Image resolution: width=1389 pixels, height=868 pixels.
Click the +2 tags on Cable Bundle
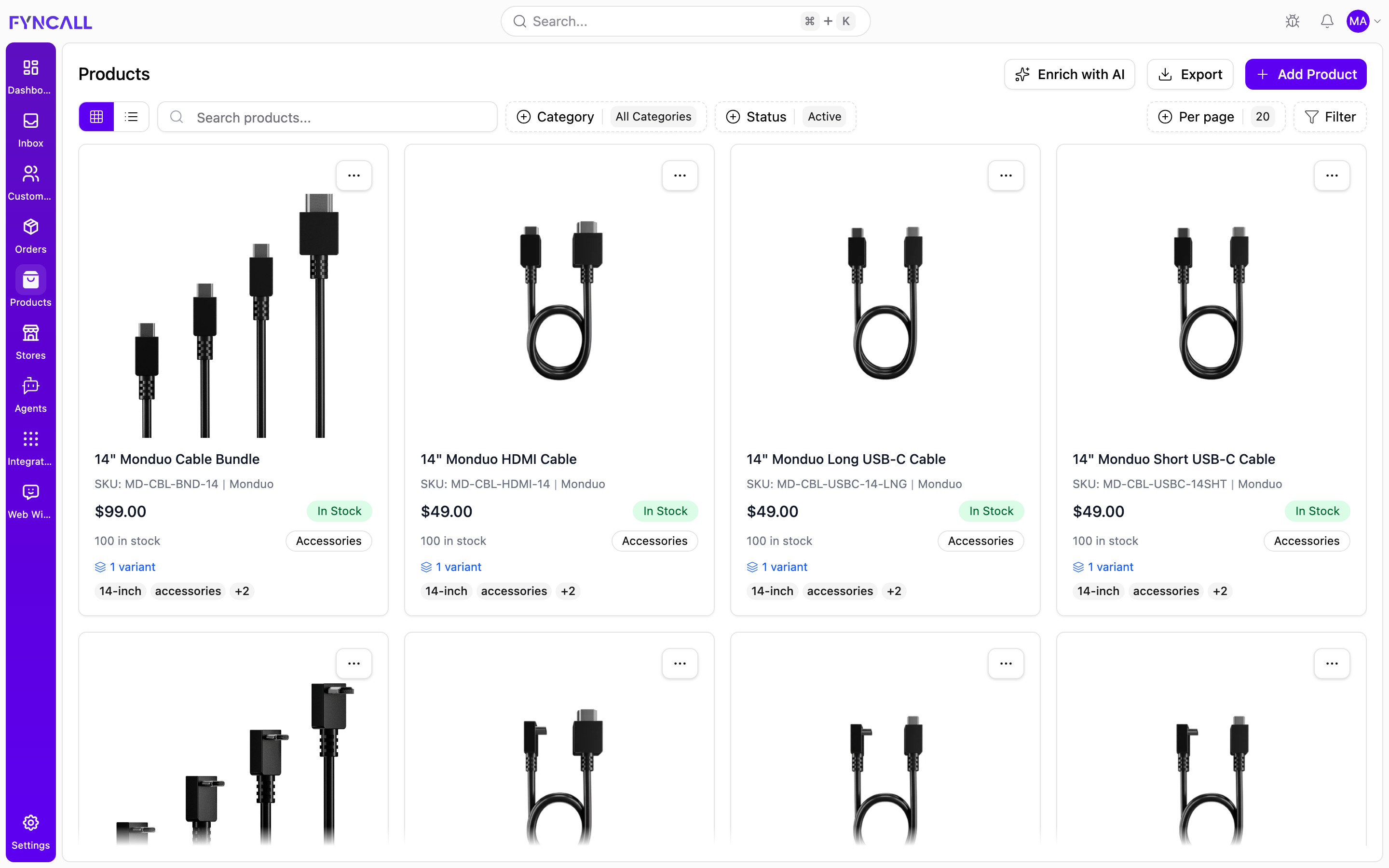242,591
